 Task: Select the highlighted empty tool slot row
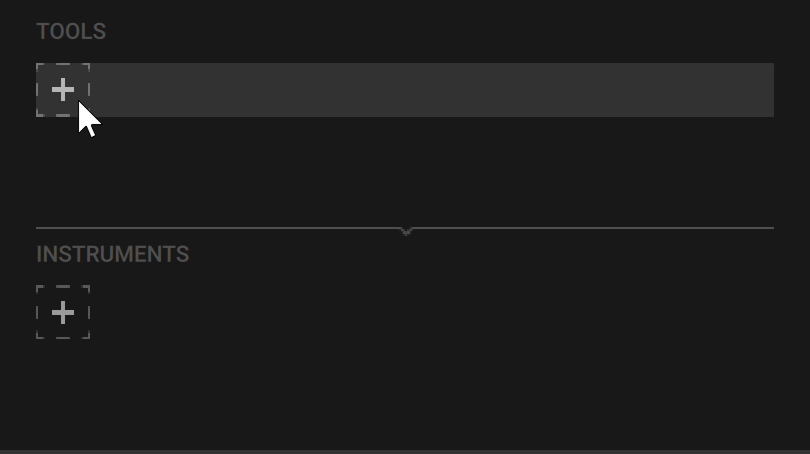coord(430,90)
